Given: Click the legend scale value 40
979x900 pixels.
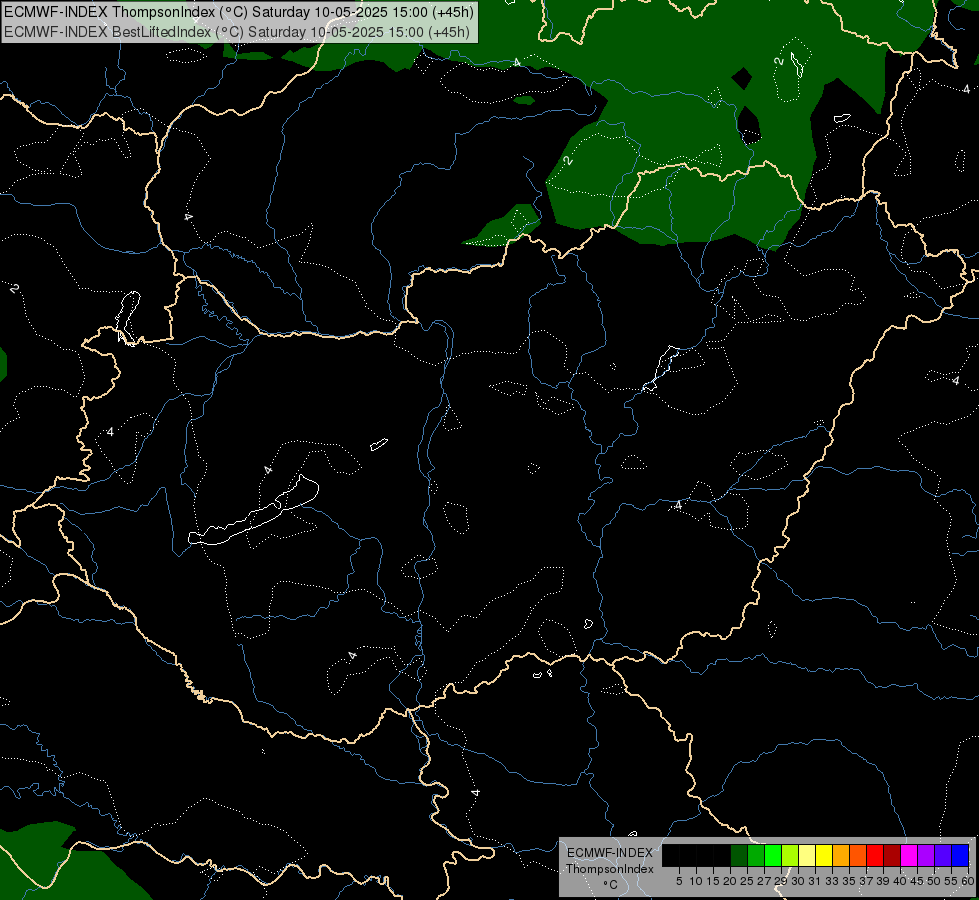Looking at the screenshot, I should click(900, 881).
